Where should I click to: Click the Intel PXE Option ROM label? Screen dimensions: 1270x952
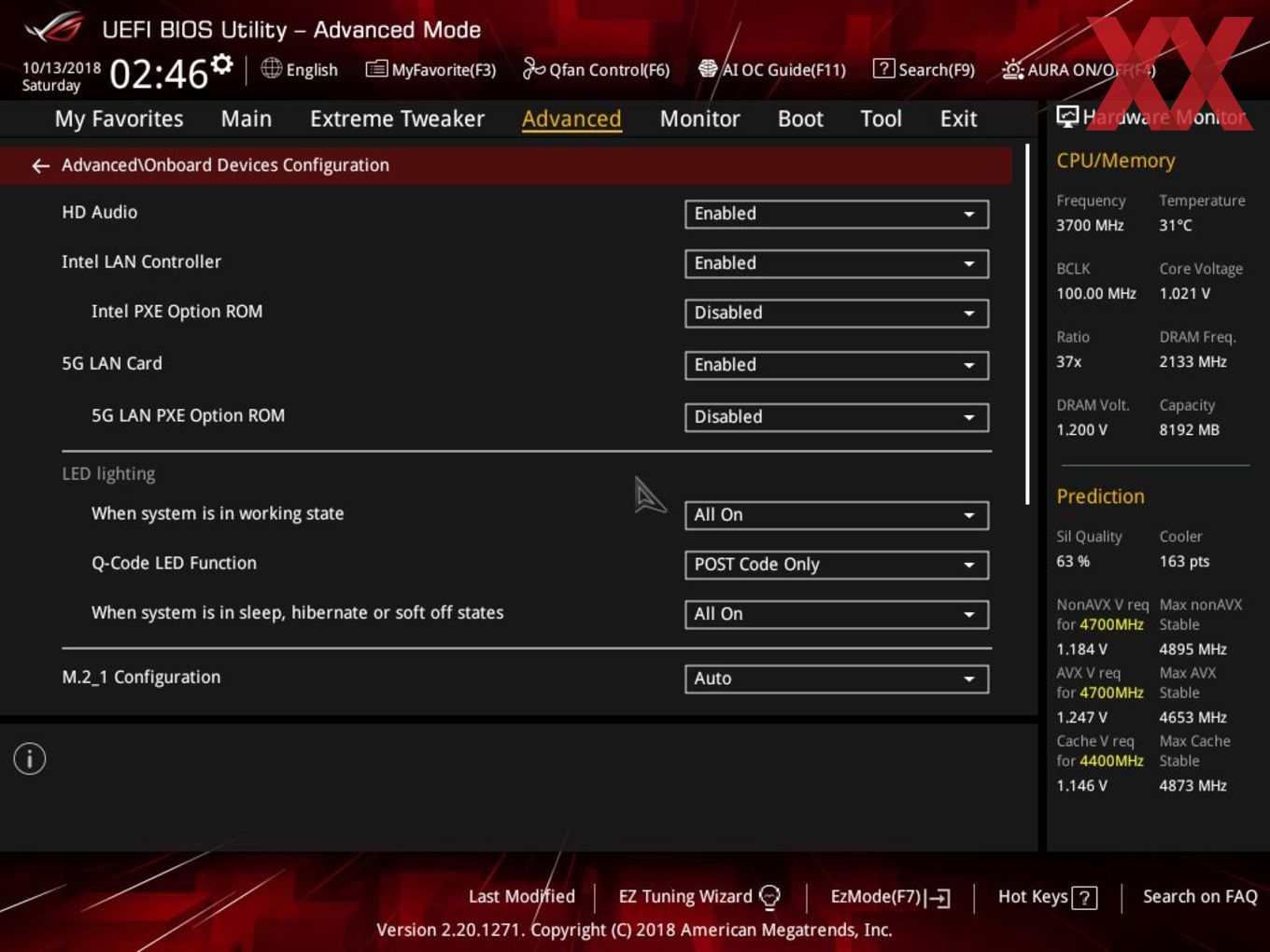click(x=176, y=312)
